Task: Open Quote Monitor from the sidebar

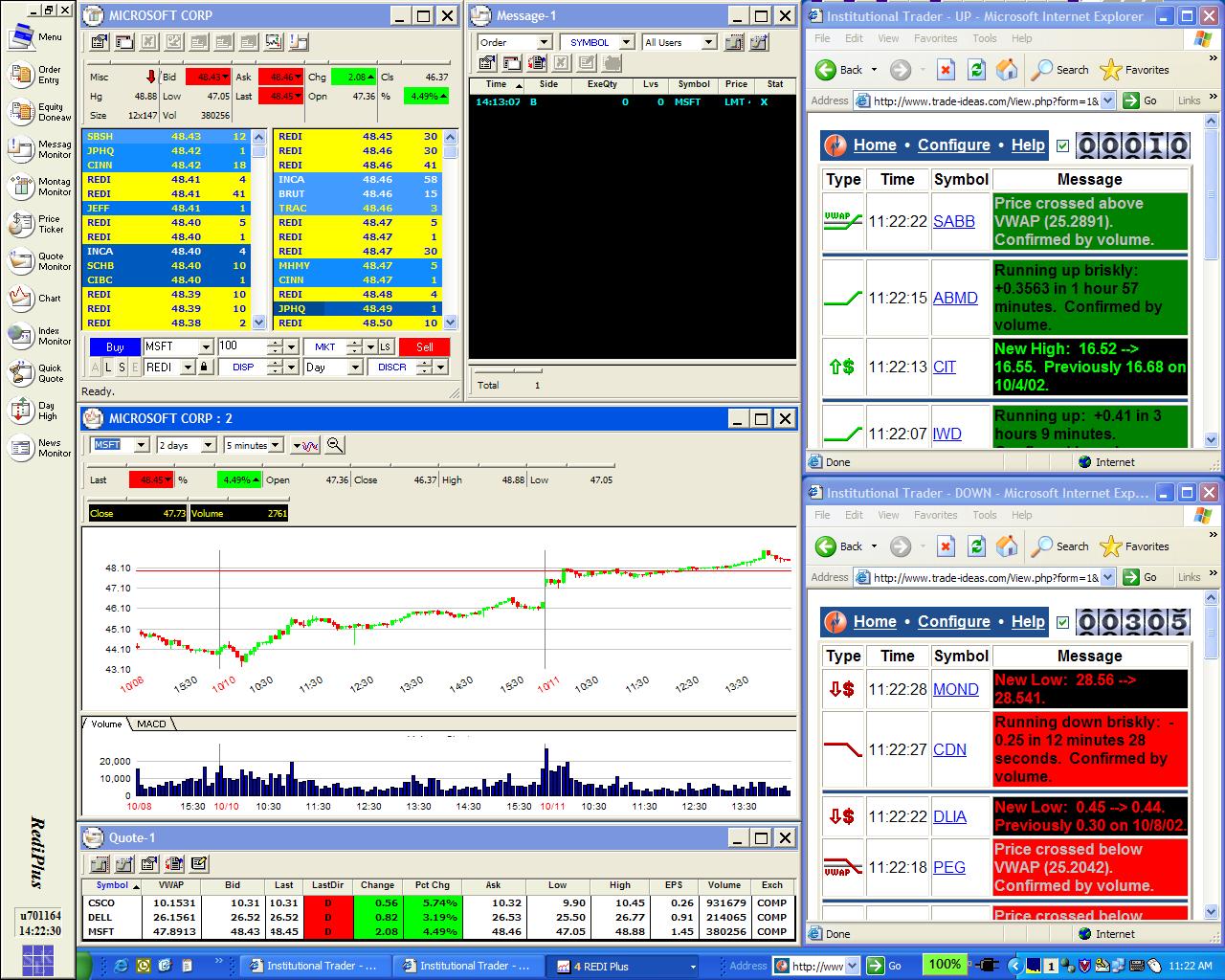Action: pyautogui.click(x=21, y=261)
